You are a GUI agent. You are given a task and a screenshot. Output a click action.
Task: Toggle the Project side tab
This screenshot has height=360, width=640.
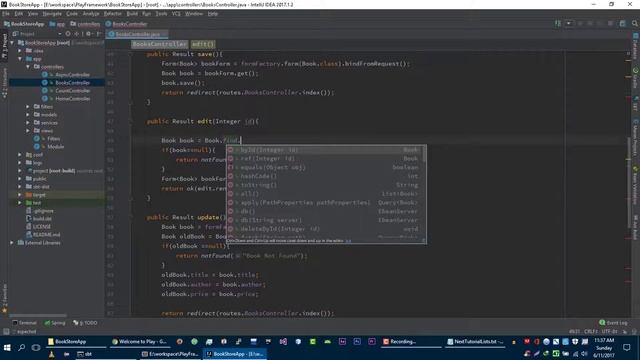(4, 46)
